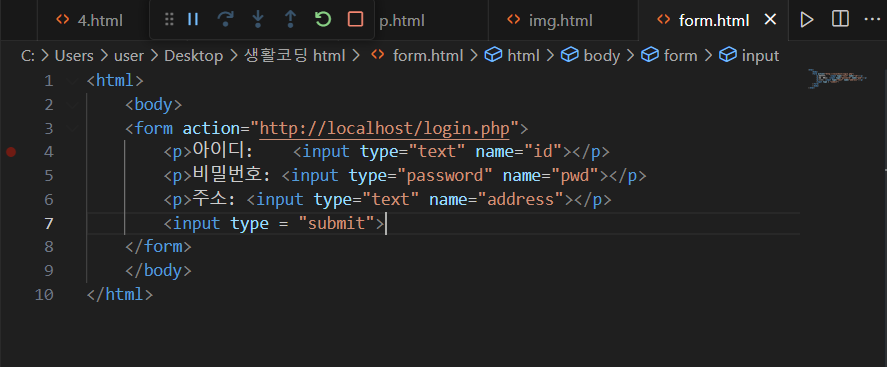Click the 비밀번호: text on line 5
The height and width of the screenshot is (367, 887).
232,175
